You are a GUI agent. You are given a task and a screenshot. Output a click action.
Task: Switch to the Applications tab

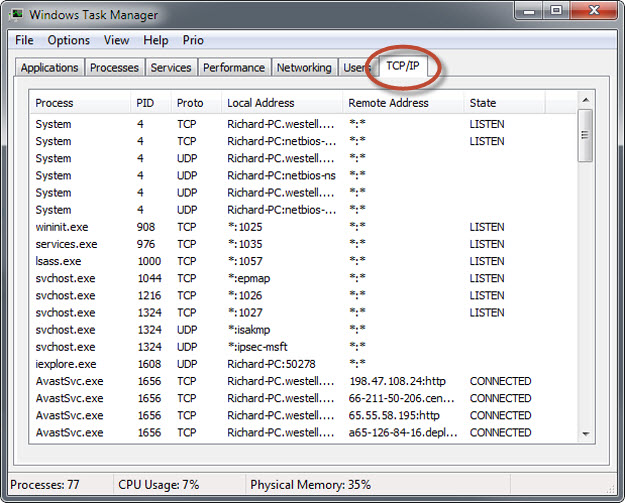pyautogui.click(x=49, y=67)
